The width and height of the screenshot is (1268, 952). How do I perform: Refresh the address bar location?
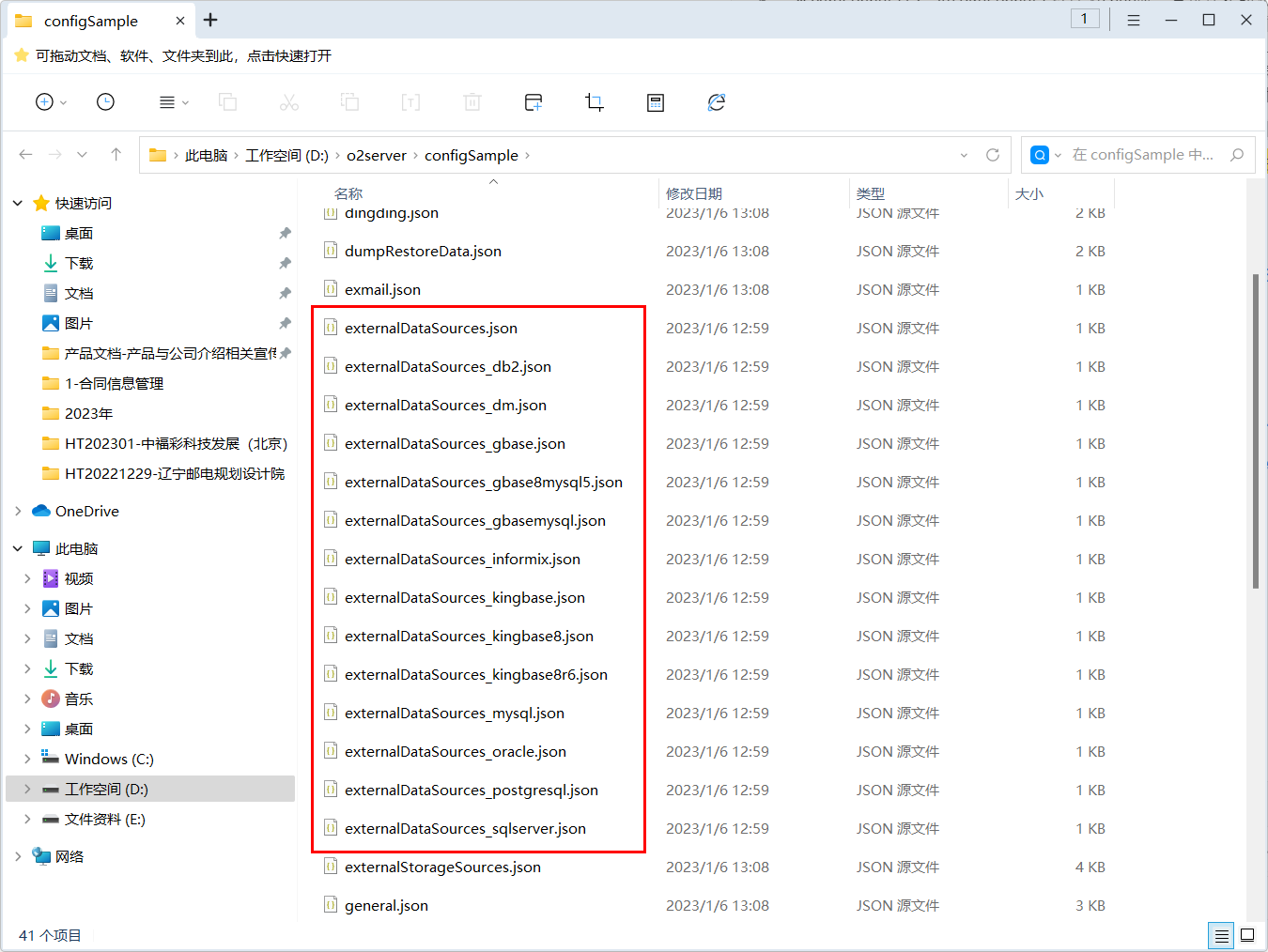point(993,155)
